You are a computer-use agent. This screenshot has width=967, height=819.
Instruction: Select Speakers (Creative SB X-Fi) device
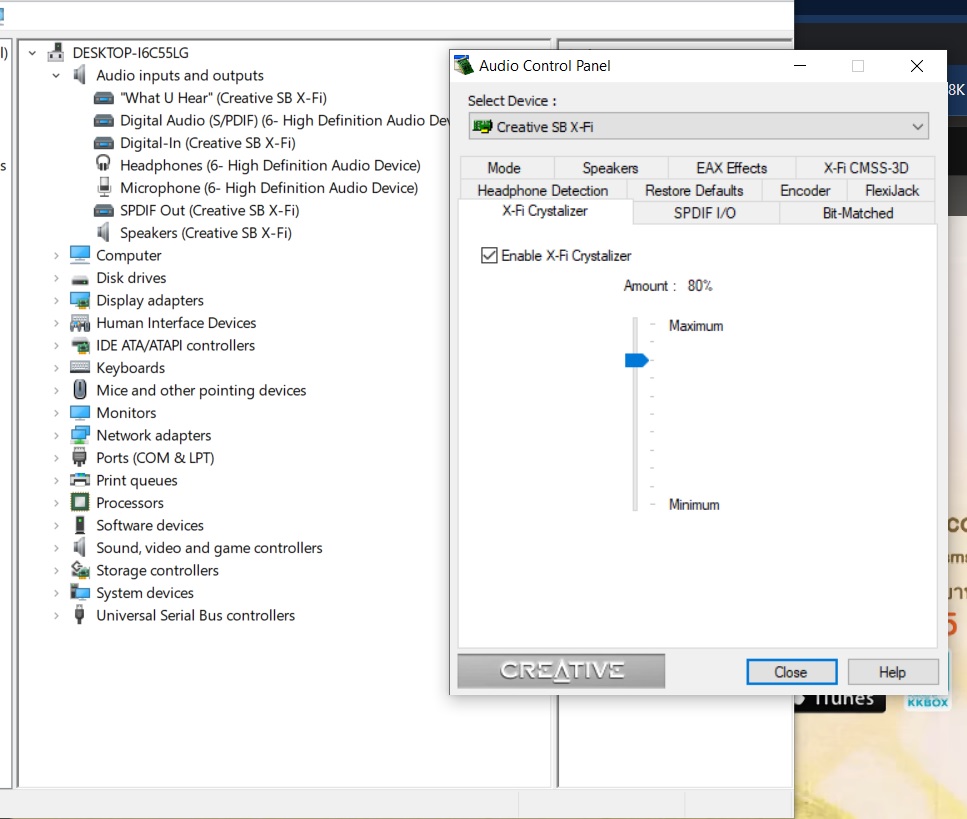click(206, 233)
